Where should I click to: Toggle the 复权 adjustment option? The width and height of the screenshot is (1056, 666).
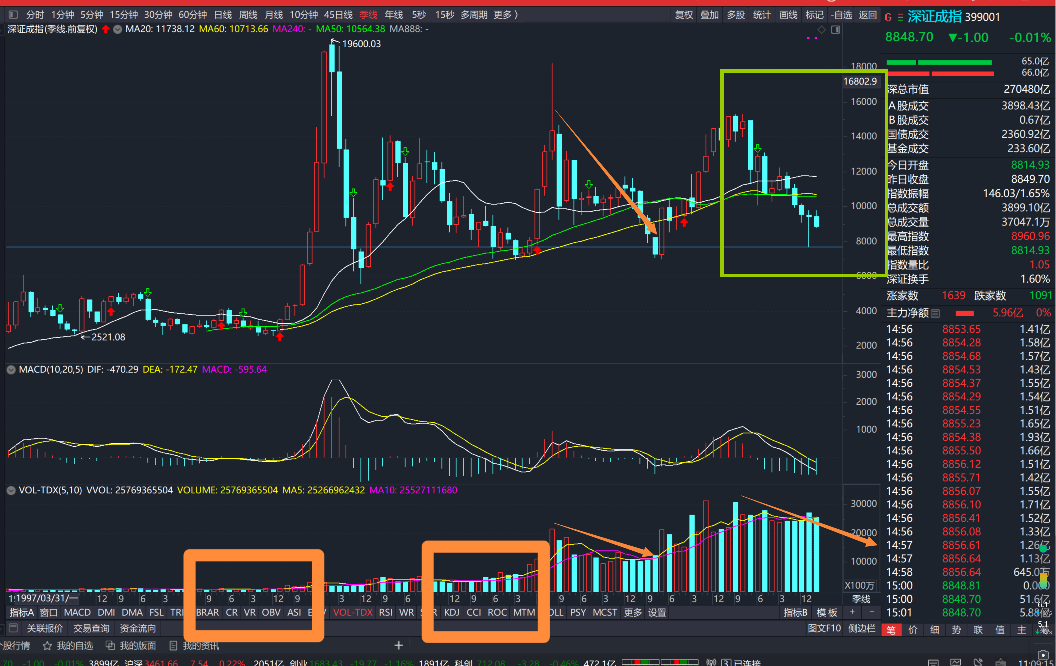pyautogui.click(x=684, y=15)
